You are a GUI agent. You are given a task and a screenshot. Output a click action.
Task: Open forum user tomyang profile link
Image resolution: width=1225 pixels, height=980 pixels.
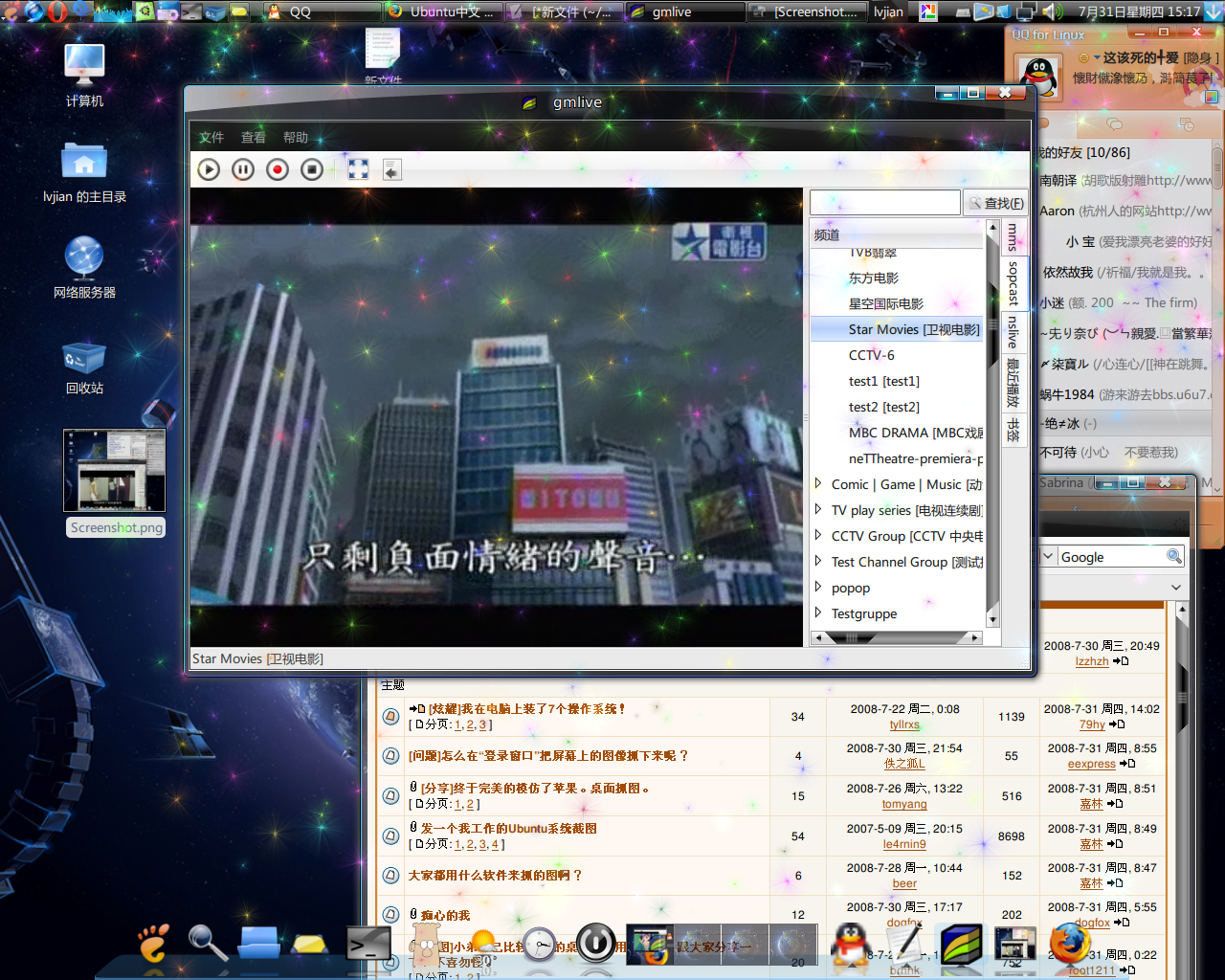click(904, 804)
